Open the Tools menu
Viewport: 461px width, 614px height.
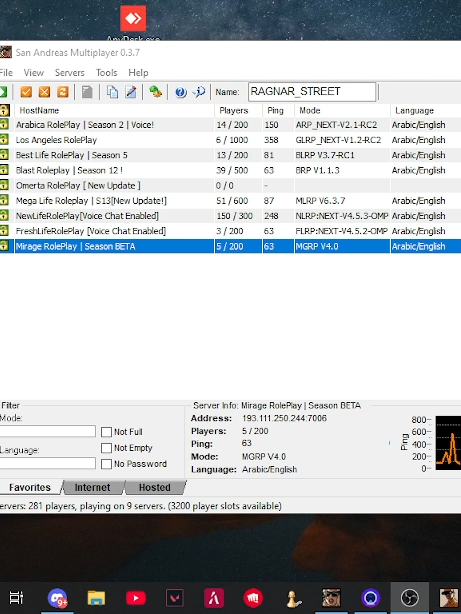(x=106, y=72)
